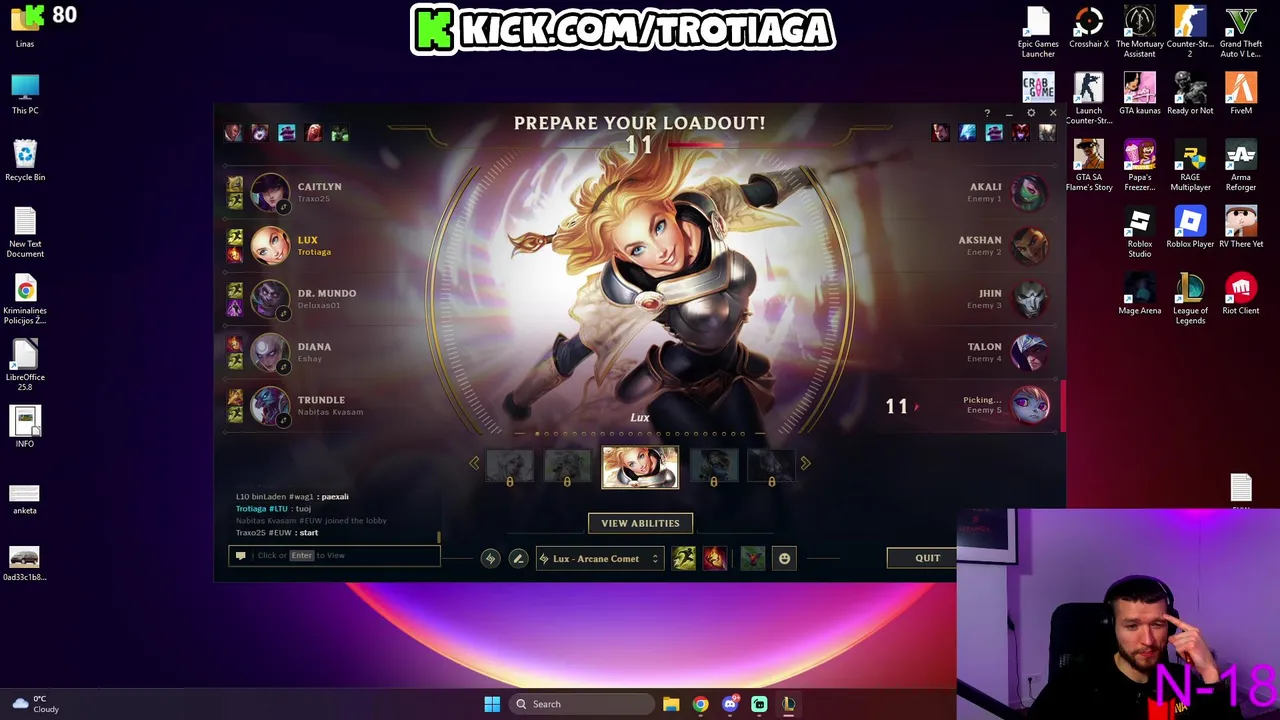
Task: Open the weather widget showing Cloudy
Action: coord(35,704)
